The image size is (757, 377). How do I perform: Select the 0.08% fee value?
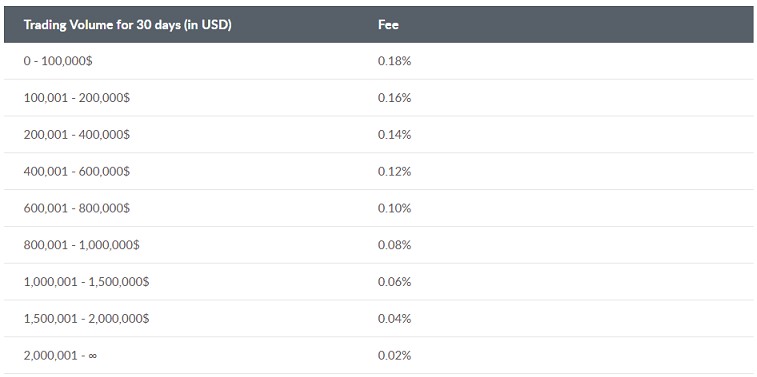tap(394, 245)
